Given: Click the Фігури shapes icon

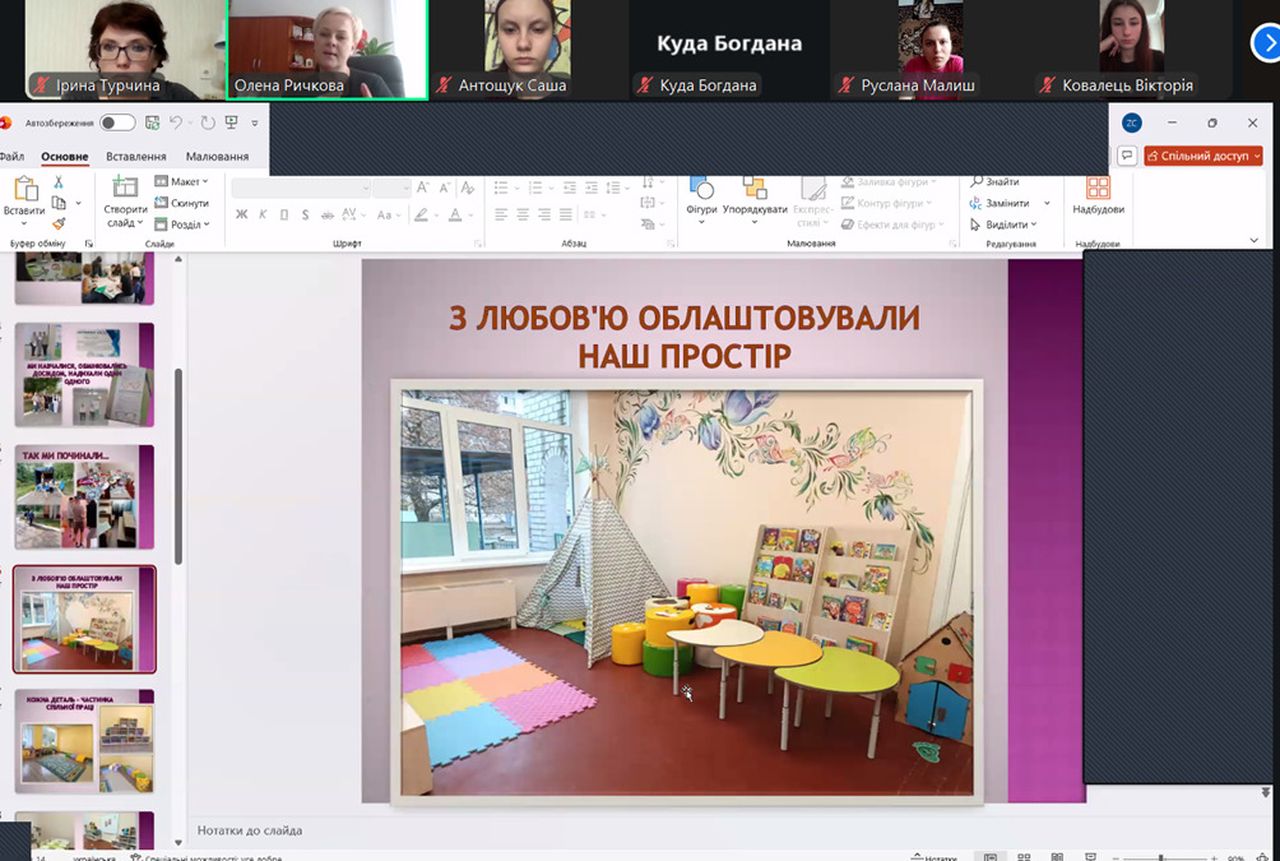Looking at the screenshot, I should pos(702,188).
